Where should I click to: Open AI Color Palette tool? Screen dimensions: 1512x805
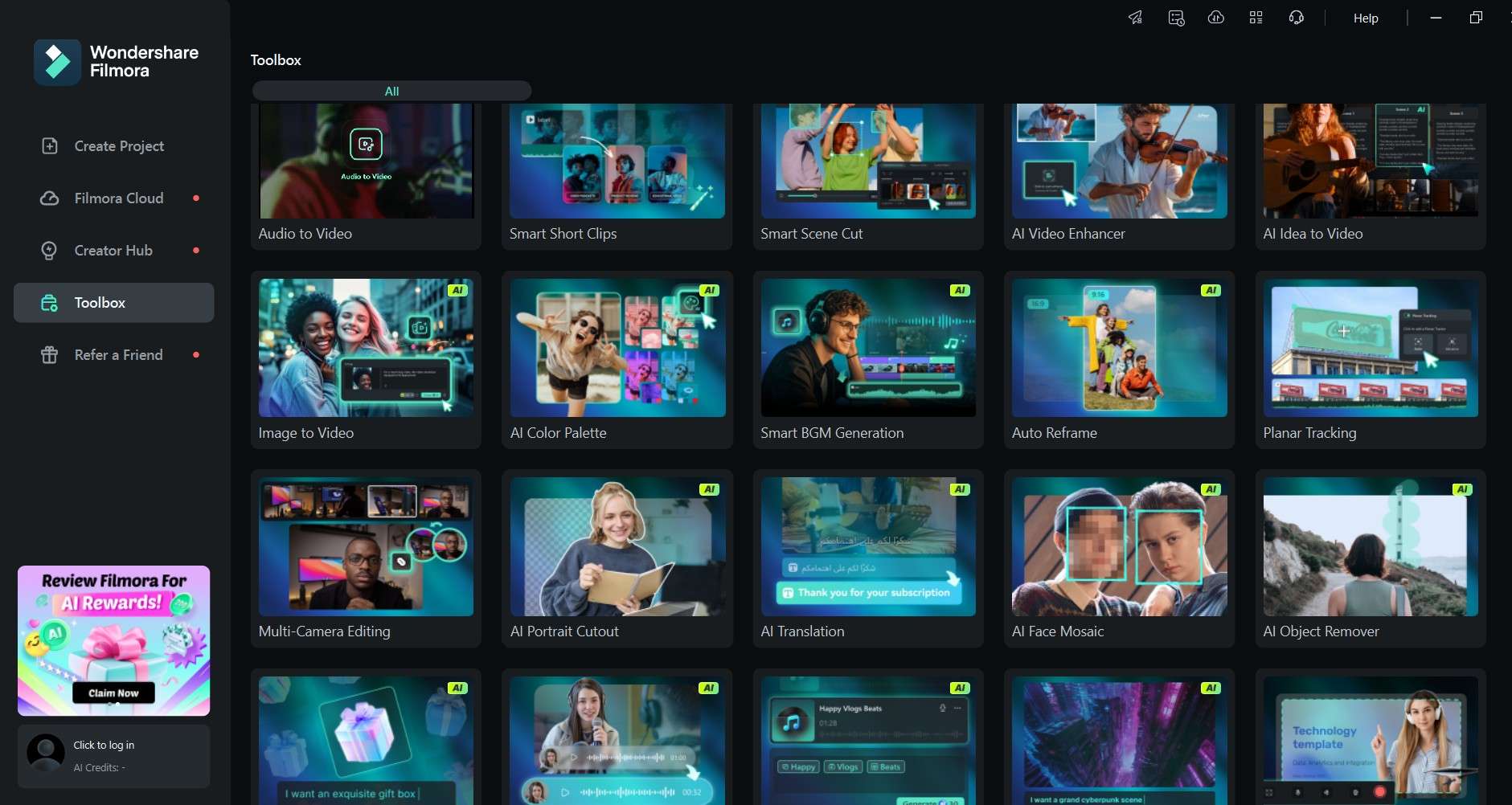tap(617, 360)
